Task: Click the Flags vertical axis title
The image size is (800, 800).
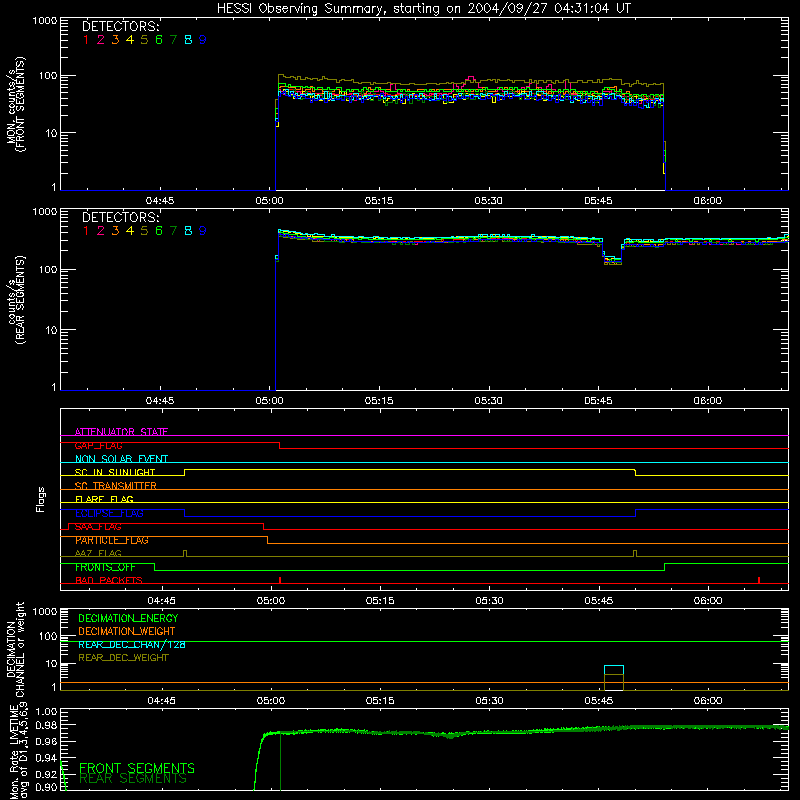Action: [41, 499]
